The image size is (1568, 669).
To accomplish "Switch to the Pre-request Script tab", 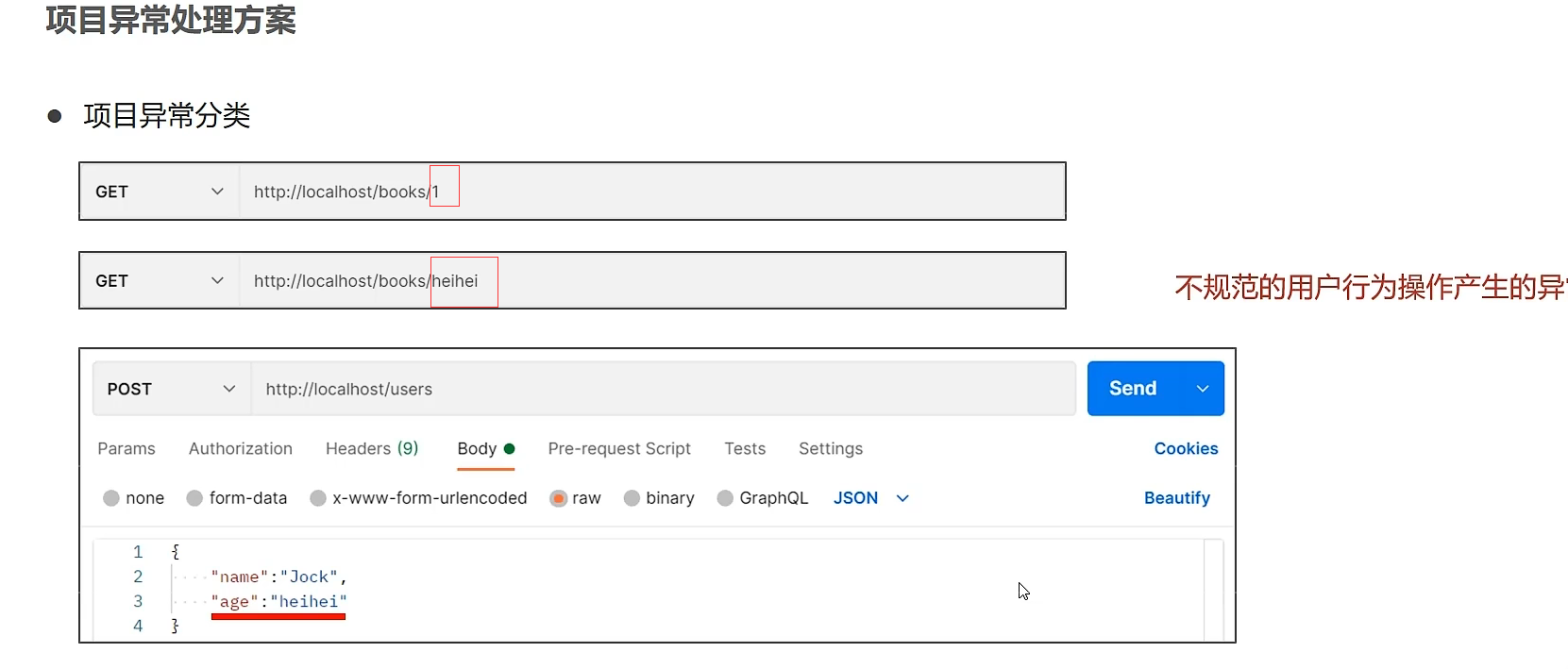I will pyautogui.click(x=619, y=449).
